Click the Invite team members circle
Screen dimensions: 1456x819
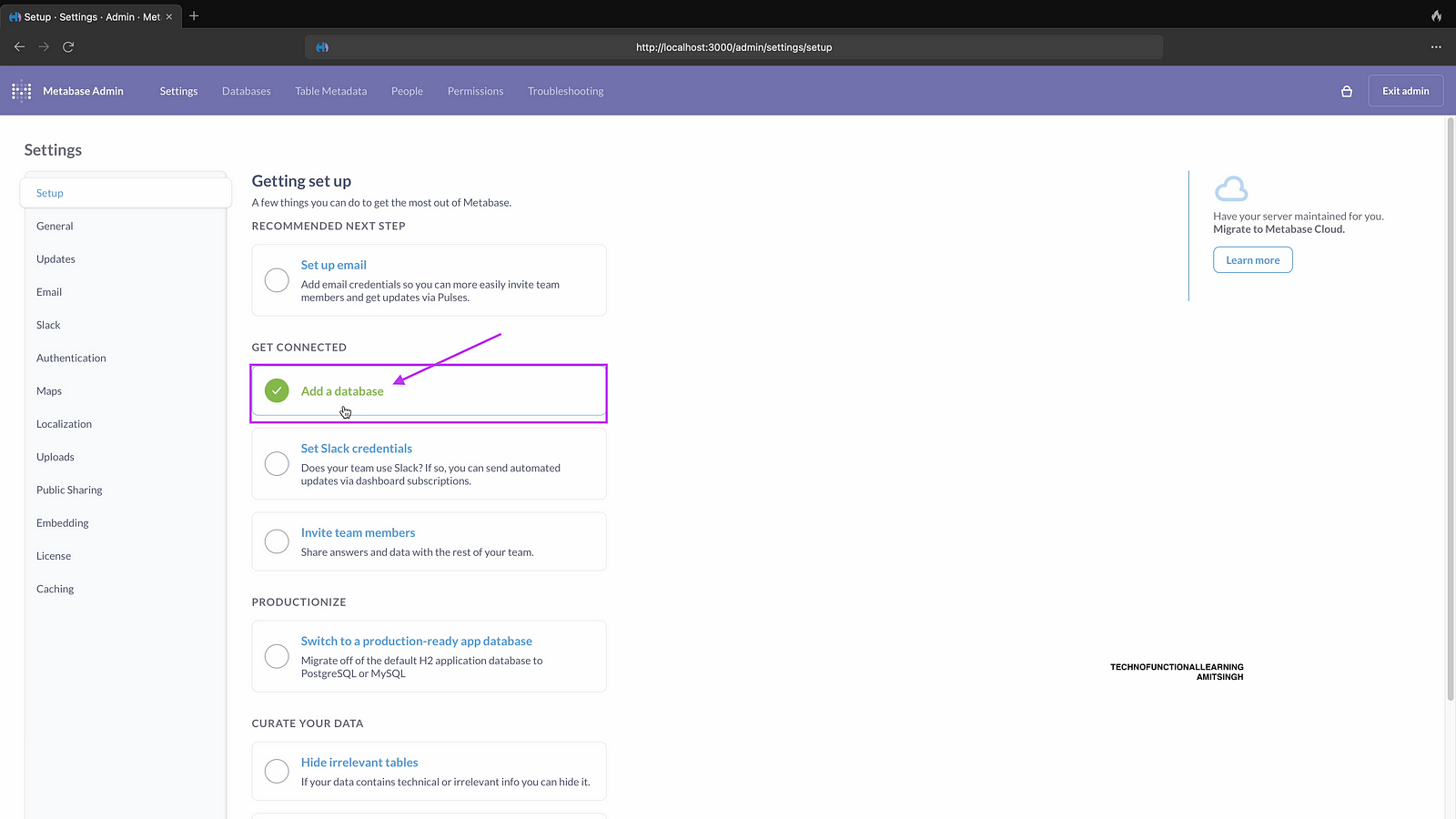(x=277, y=541)
